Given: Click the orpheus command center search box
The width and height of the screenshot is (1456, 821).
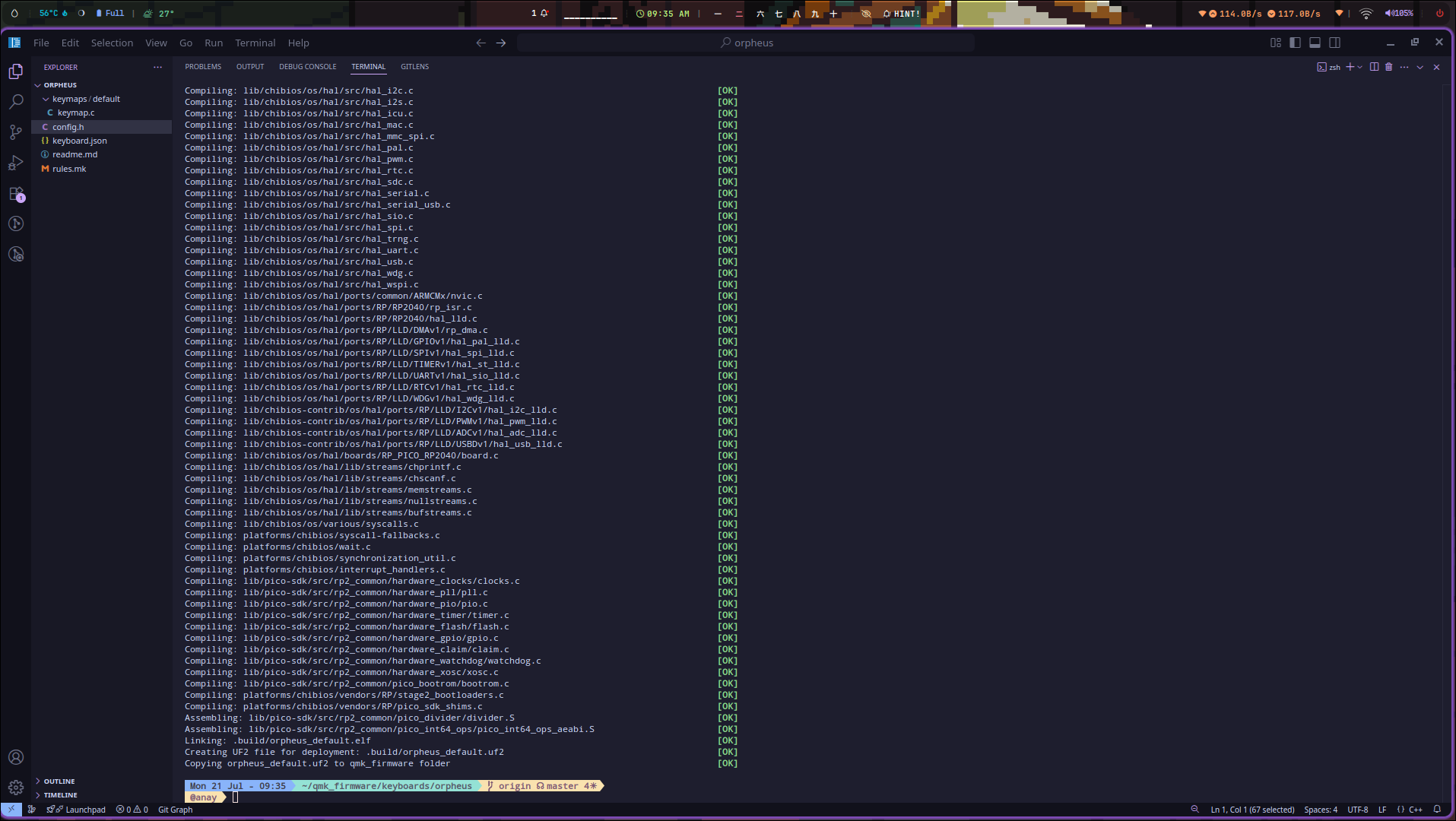Looking at the screenshot, I should tap(746, 43).
